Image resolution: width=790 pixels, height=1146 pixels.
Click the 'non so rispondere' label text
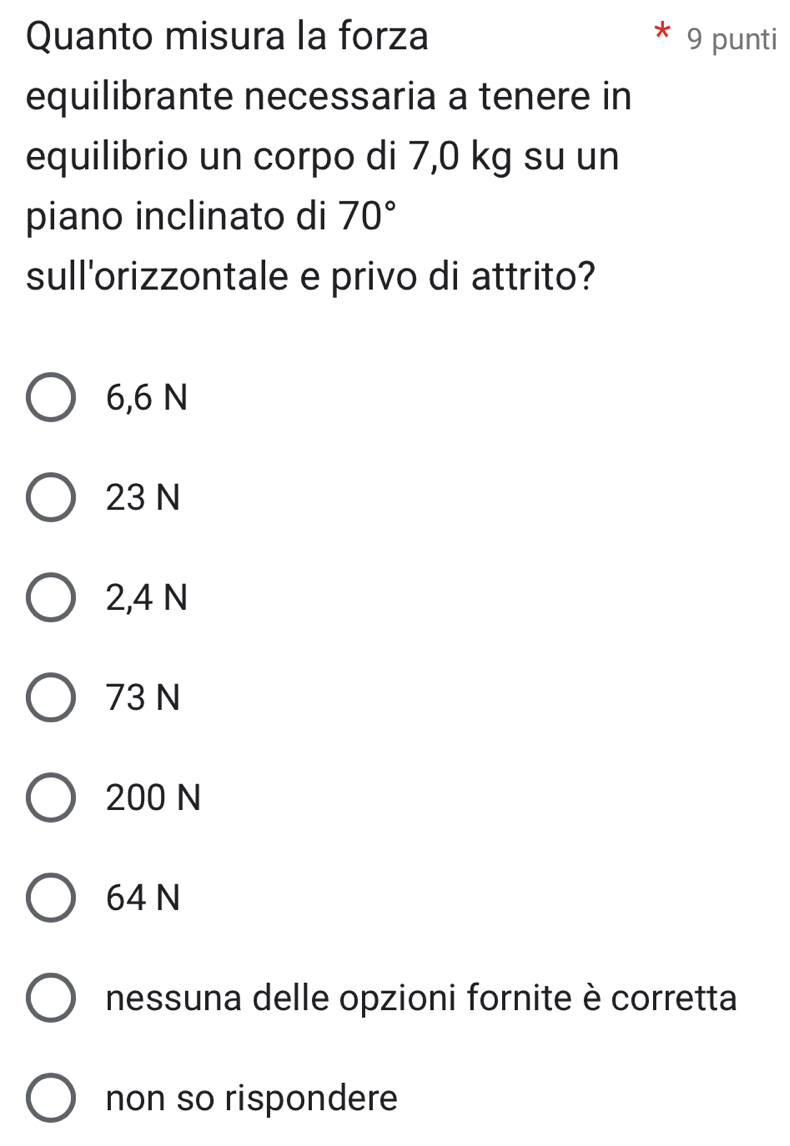coord(252,1098)
